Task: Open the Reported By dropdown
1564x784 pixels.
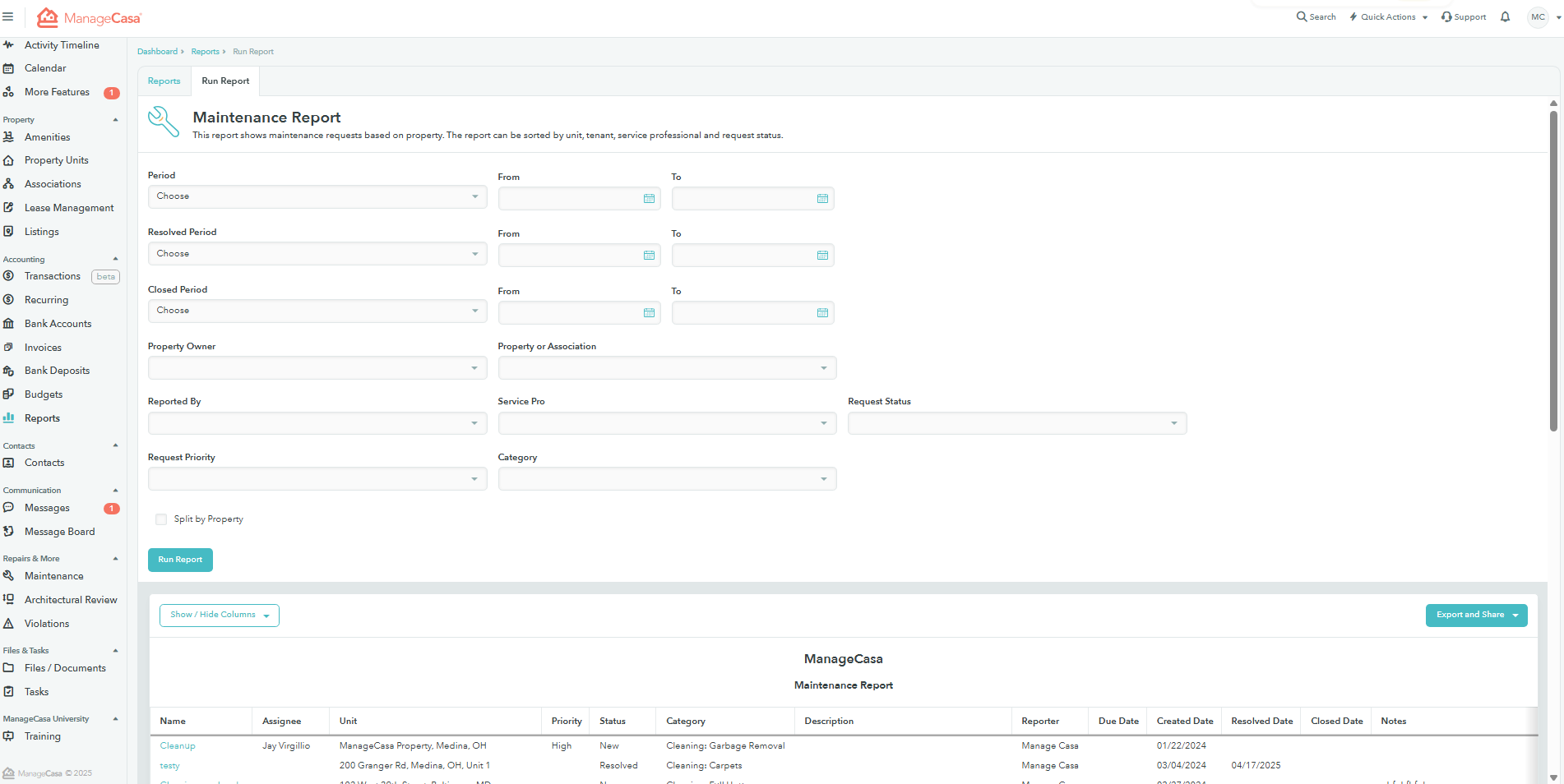Action: [x=317, y=423]
